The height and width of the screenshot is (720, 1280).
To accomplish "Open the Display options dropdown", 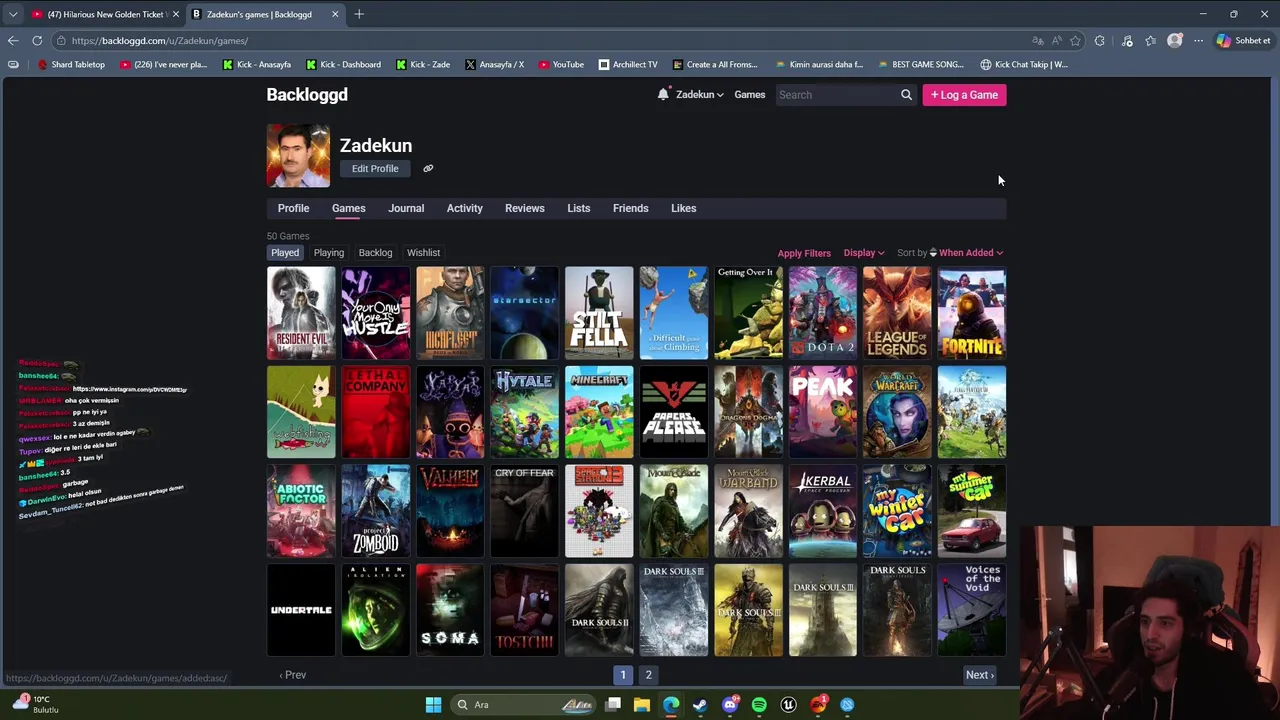I will [x=863, y=253].
